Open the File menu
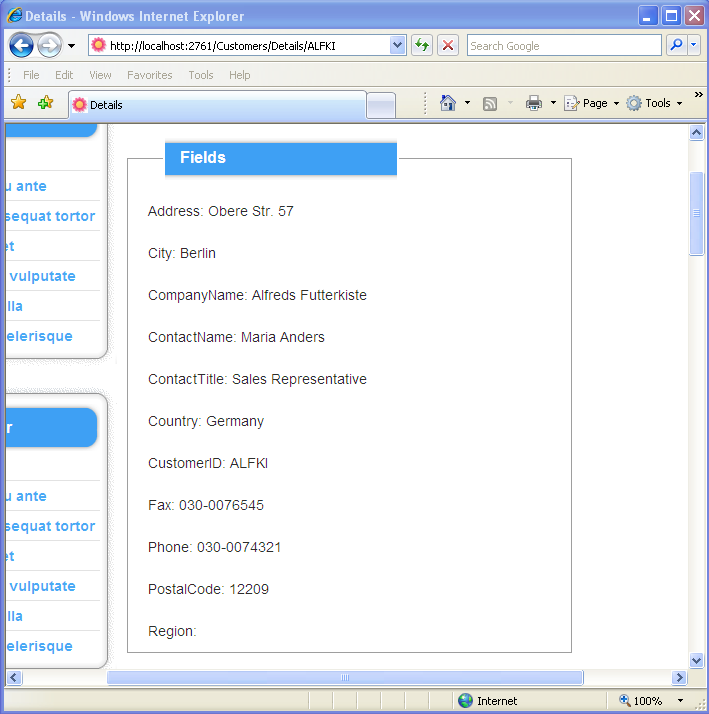This screenshot has width=709, height=714. (31, 75)
